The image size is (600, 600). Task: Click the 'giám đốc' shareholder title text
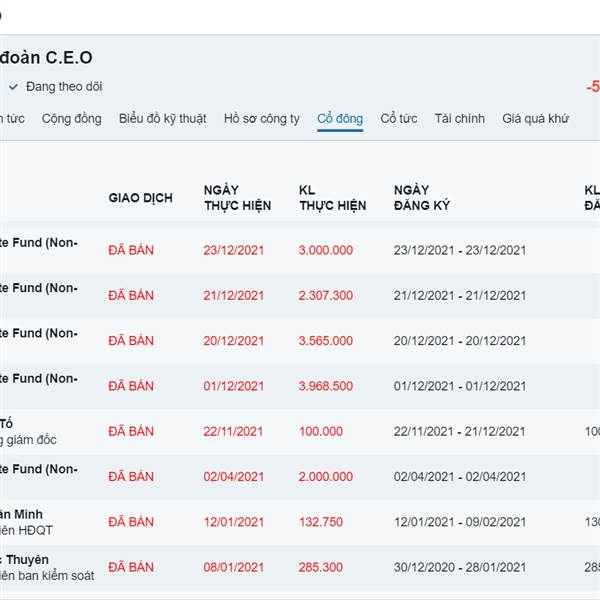tap(31, 440)
